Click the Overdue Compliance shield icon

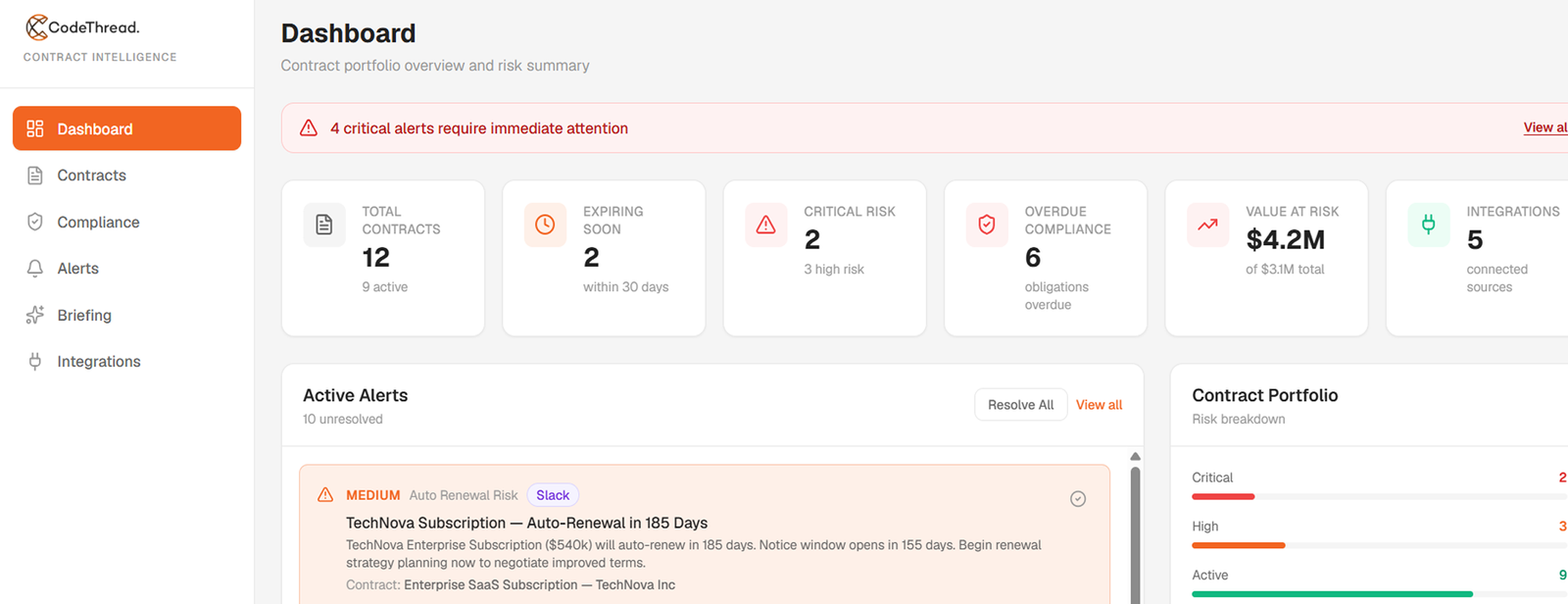[987, 225]
